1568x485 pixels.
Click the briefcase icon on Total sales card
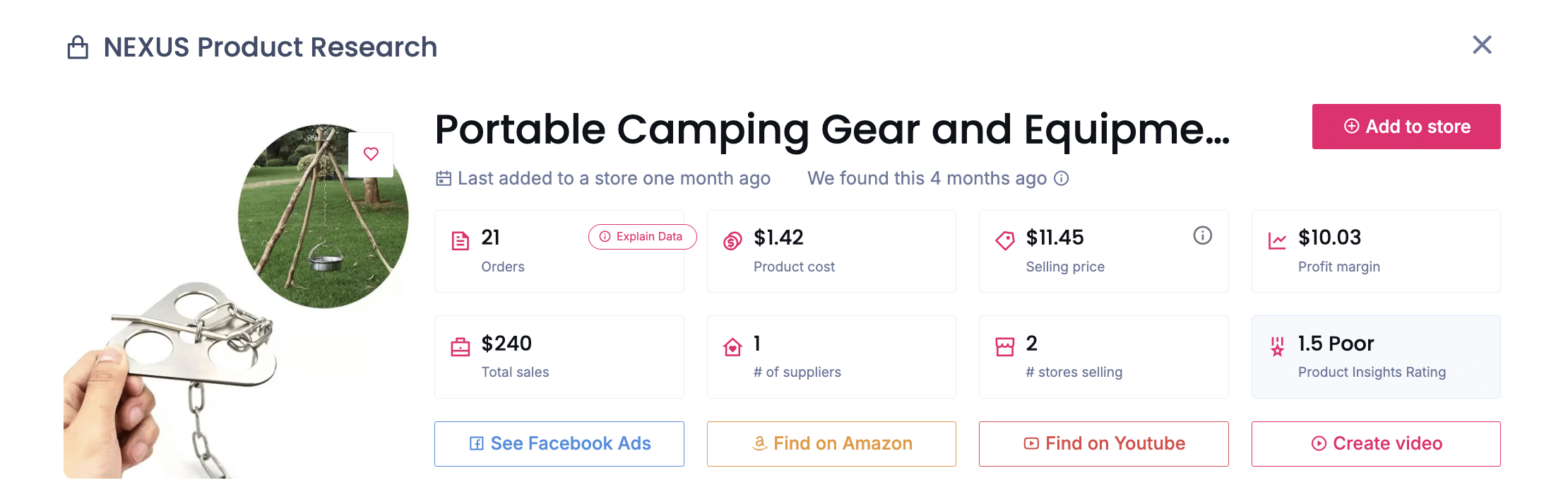tap(461, 346)
